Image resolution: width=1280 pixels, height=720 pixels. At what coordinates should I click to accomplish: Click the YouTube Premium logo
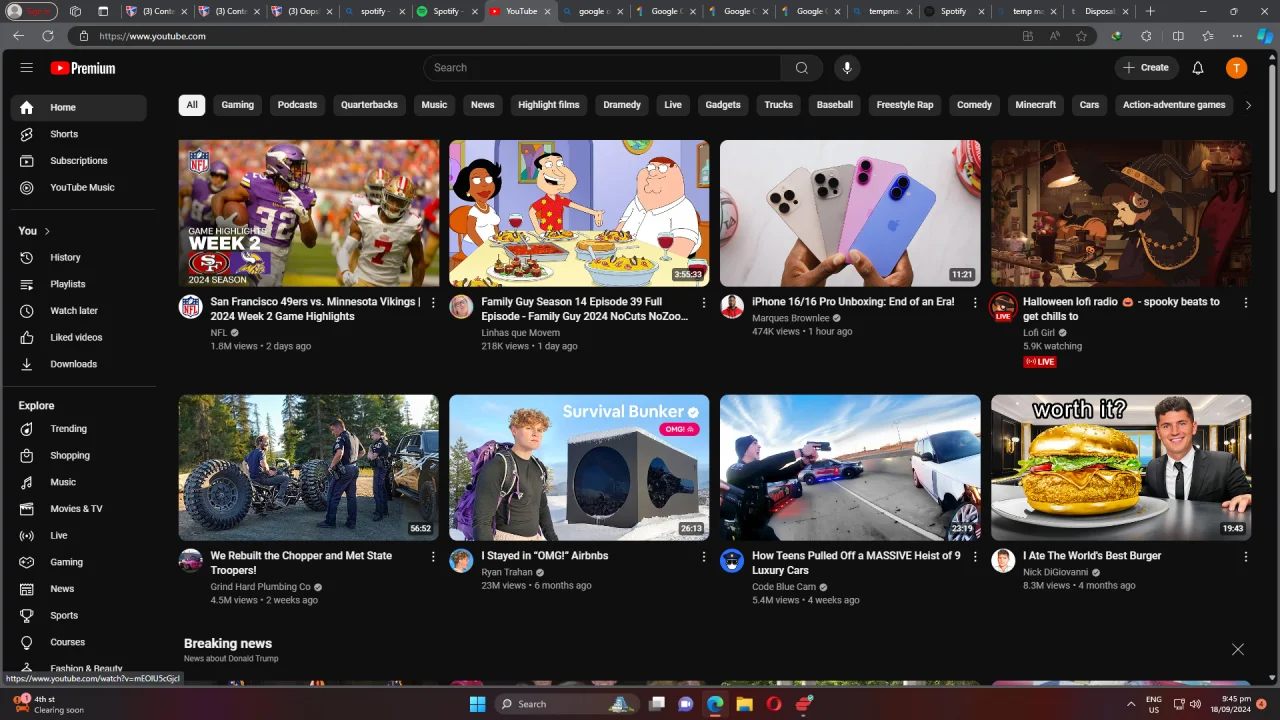[83, 68]
